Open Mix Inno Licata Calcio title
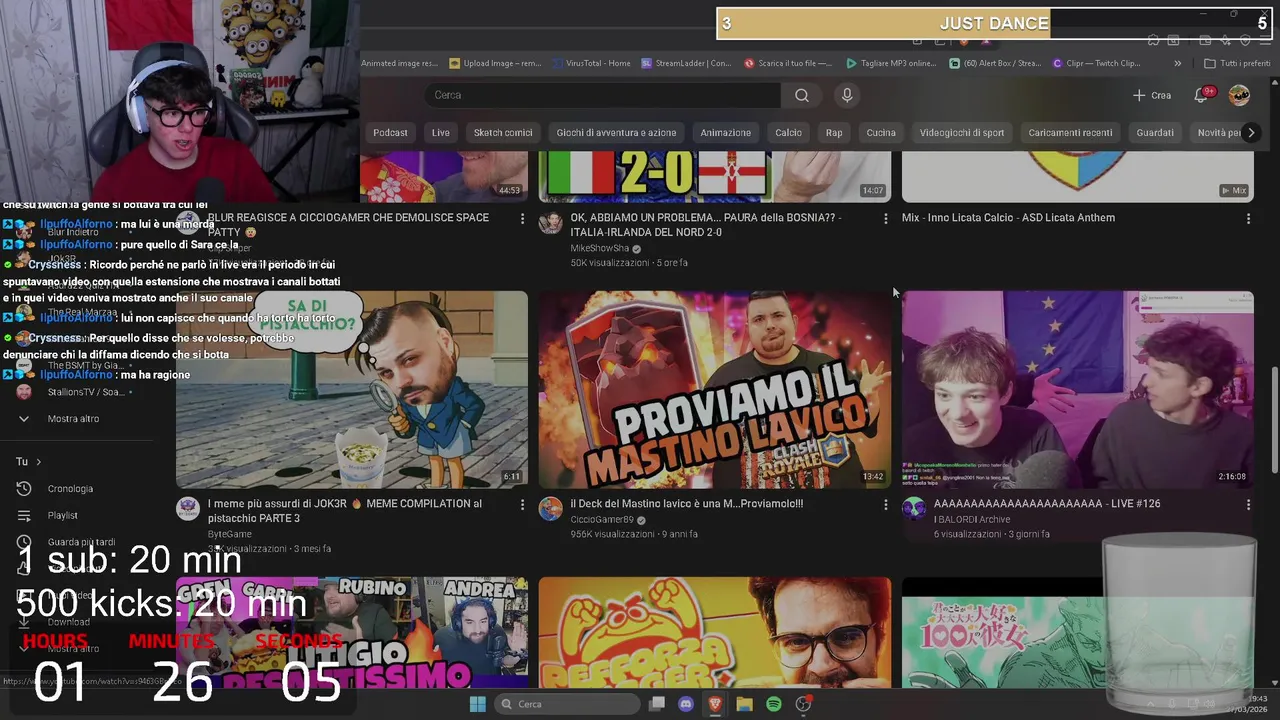Screen dimensions: 1280x720 1008,217
